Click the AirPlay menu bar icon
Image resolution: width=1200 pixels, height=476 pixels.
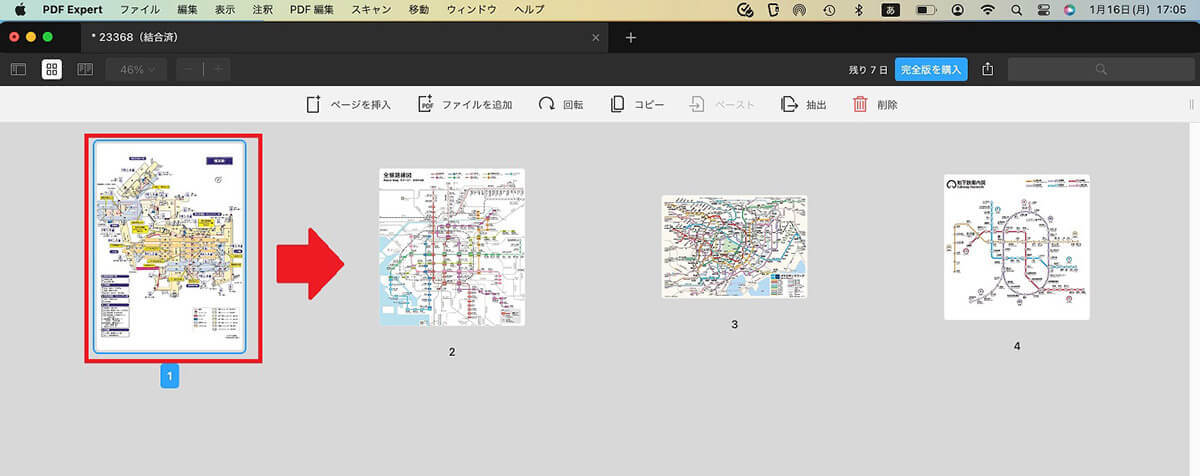click(x=800, y=9)
